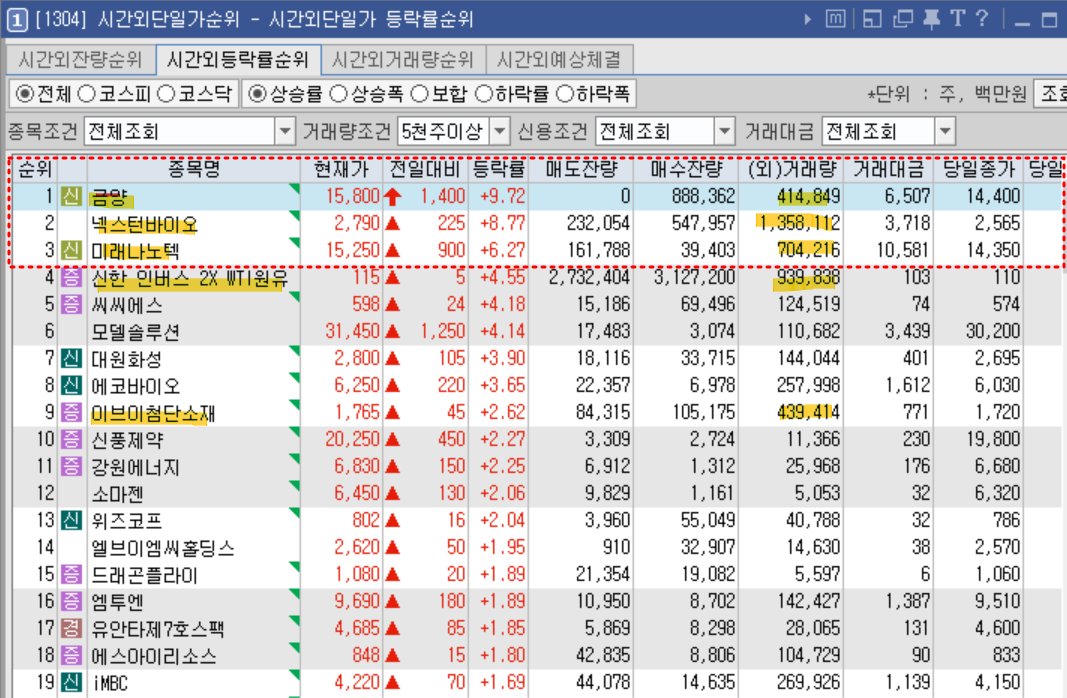The height and width of the screenshot is (698, 1067).
Task: Click the window layout icon left of copy icon
Action: coord(872,18)
